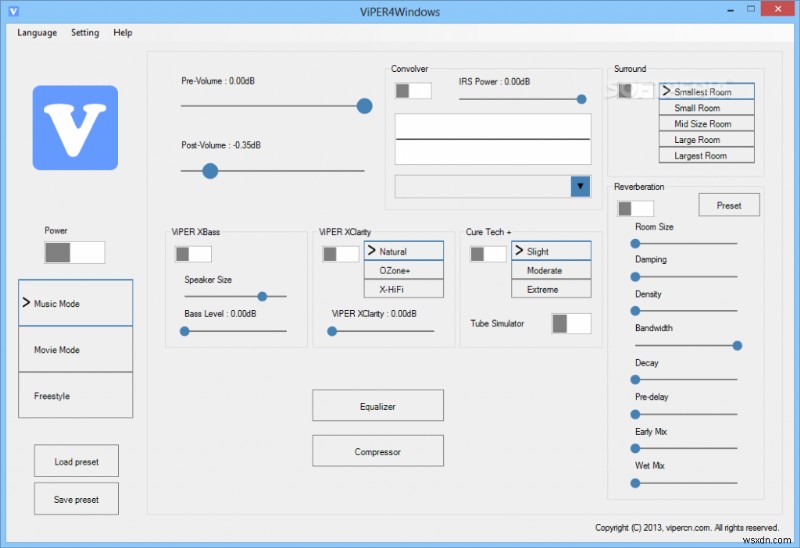The image size is (800, 548).
Task: Click the Load preset button
Action: (77, 461)
